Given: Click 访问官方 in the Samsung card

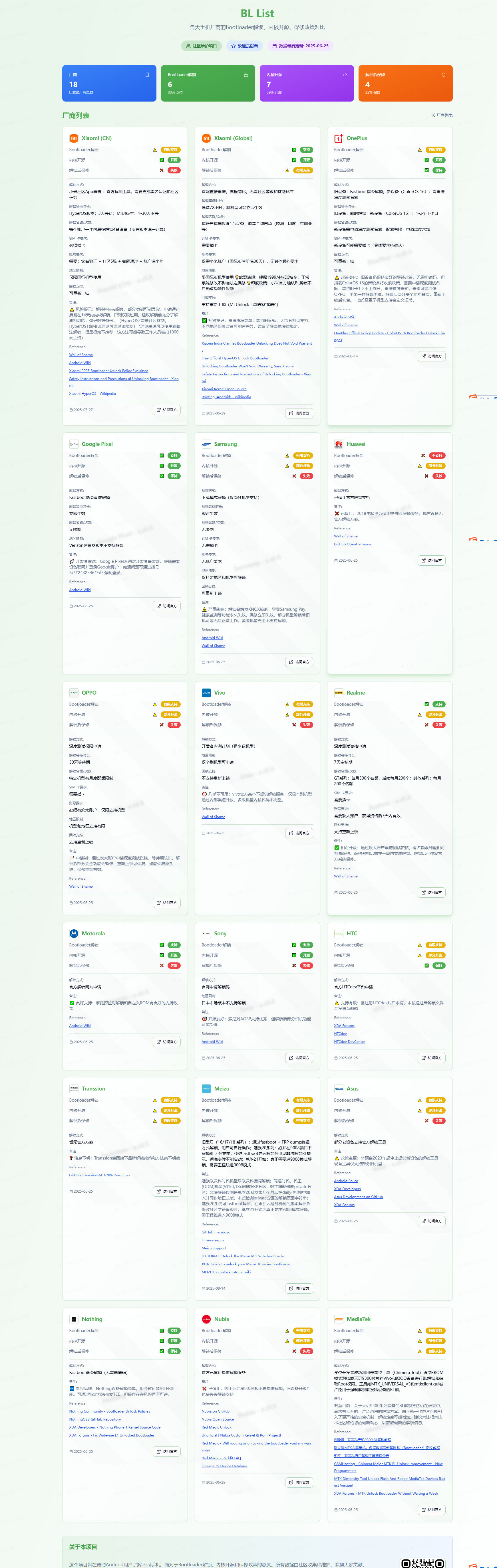Looking at the screenshot, I should pos(299,662).
